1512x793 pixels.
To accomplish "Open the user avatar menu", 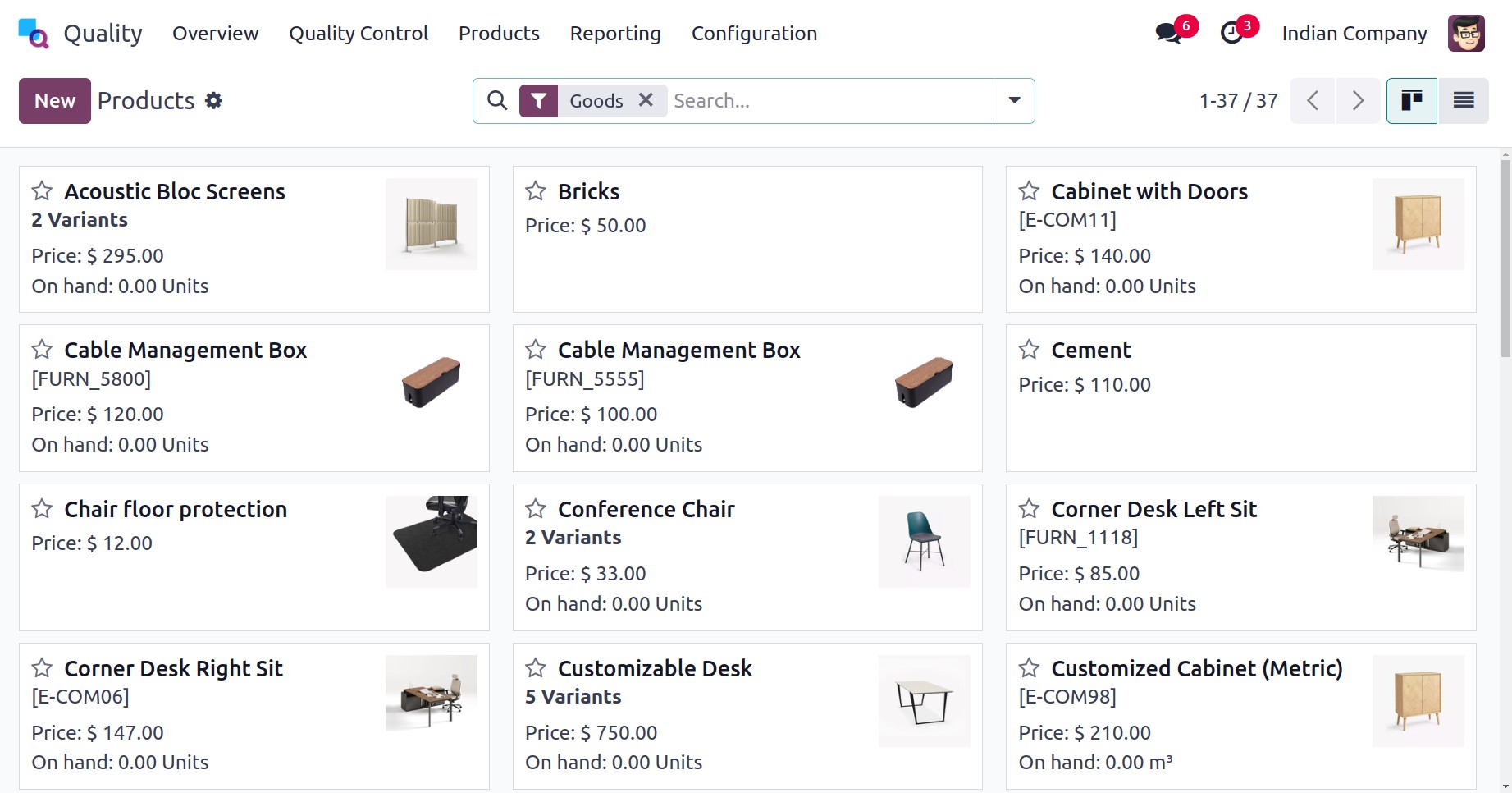I will point(1466,34).
